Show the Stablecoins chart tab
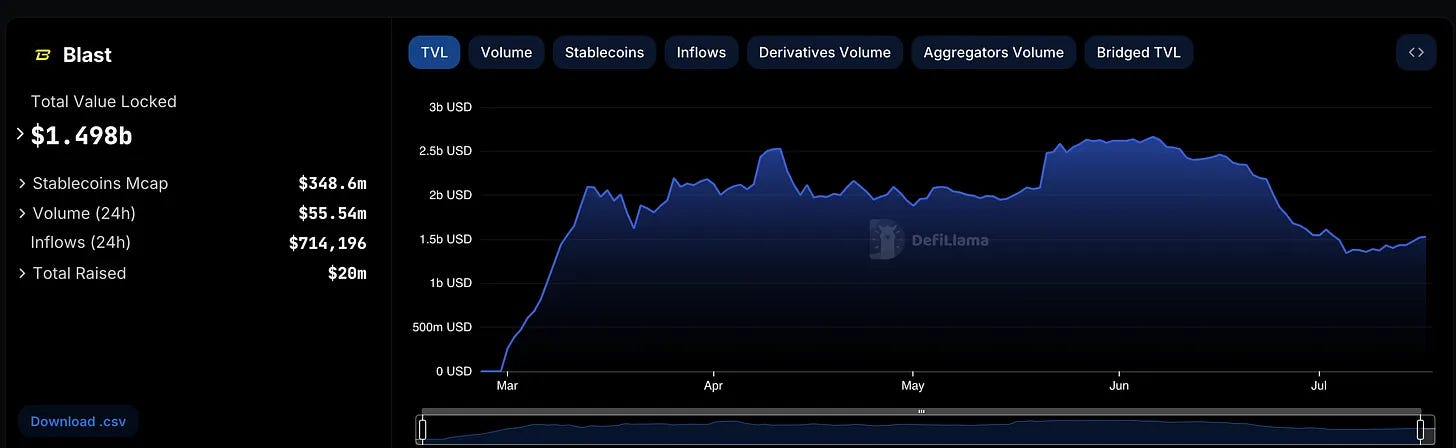The width and height of the screenshot is (1456, 448). 604,52
